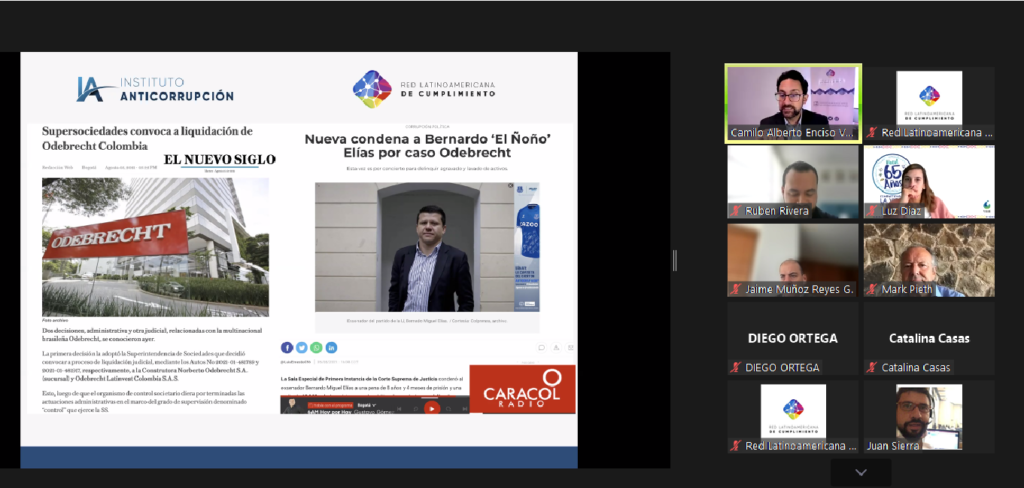Screen dimensions: 1024x488
Task: Click the photo of Bernardo Elías in the article
Action: point(414,247)
